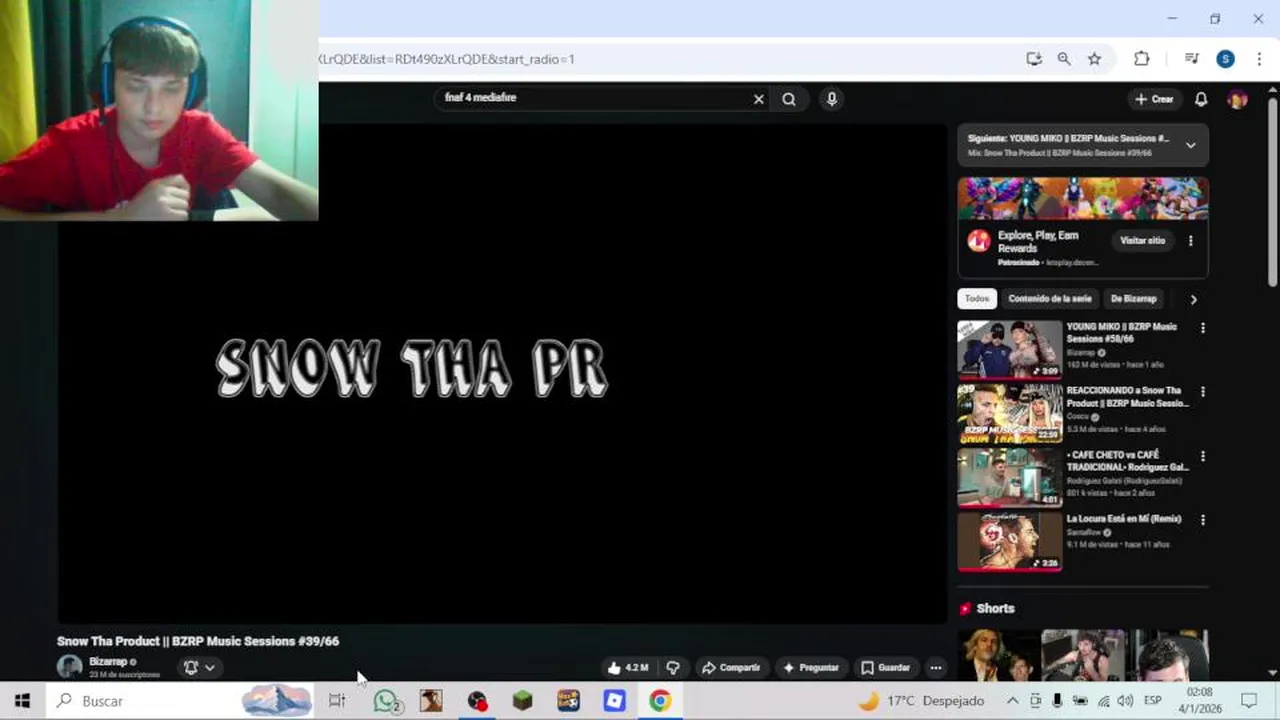Open the Windows notification center icon
Screen dimensions: 1280x720
click(1249, 701)
